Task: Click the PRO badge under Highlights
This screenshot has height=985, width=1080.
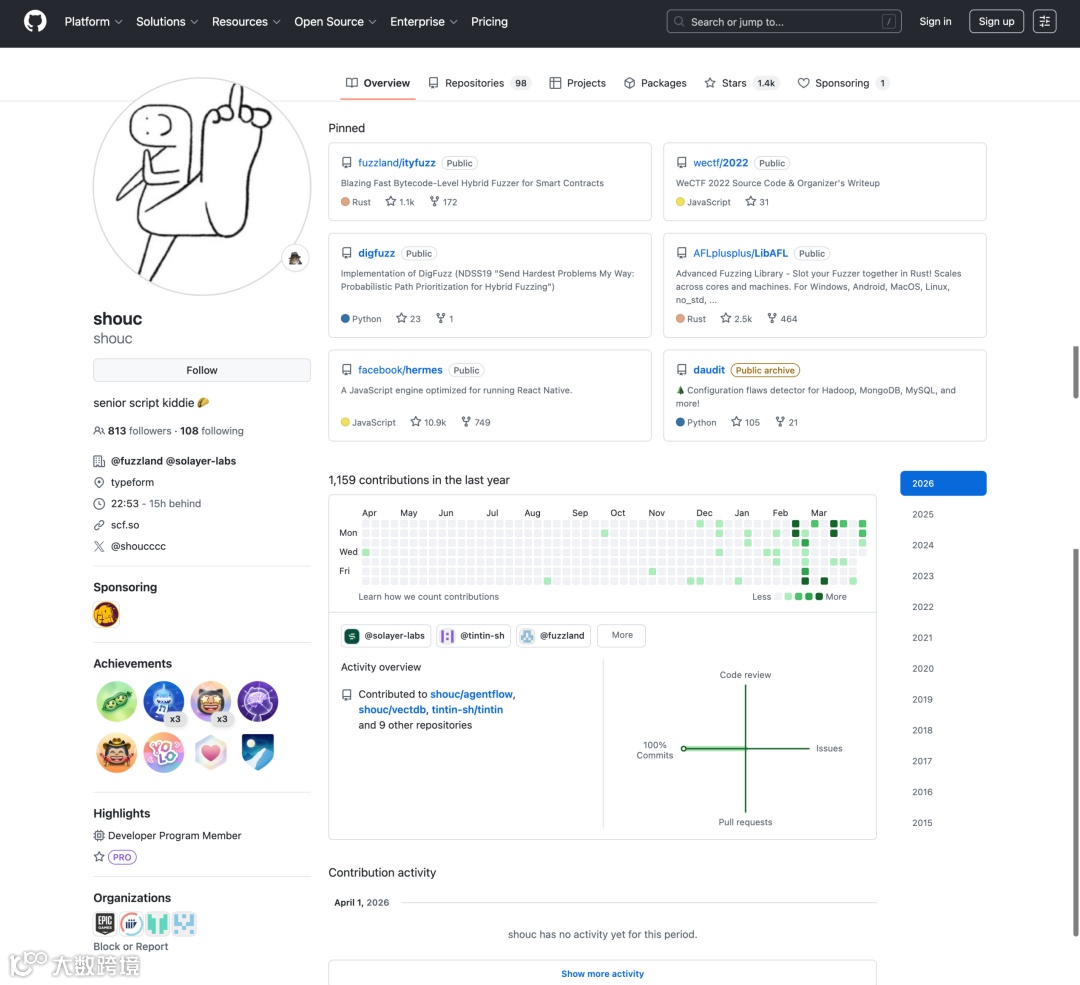Action: [122, 858]
